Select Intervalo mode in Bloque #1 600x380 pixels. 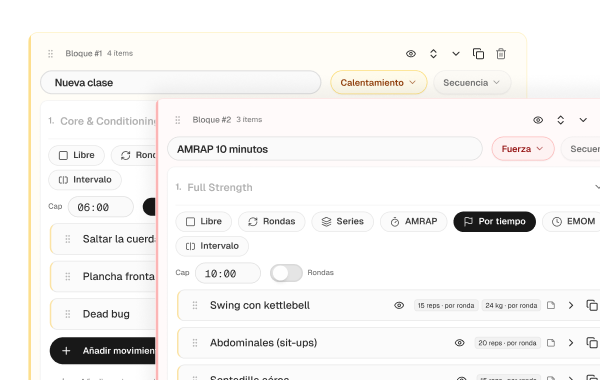click(x=85, y=179)
